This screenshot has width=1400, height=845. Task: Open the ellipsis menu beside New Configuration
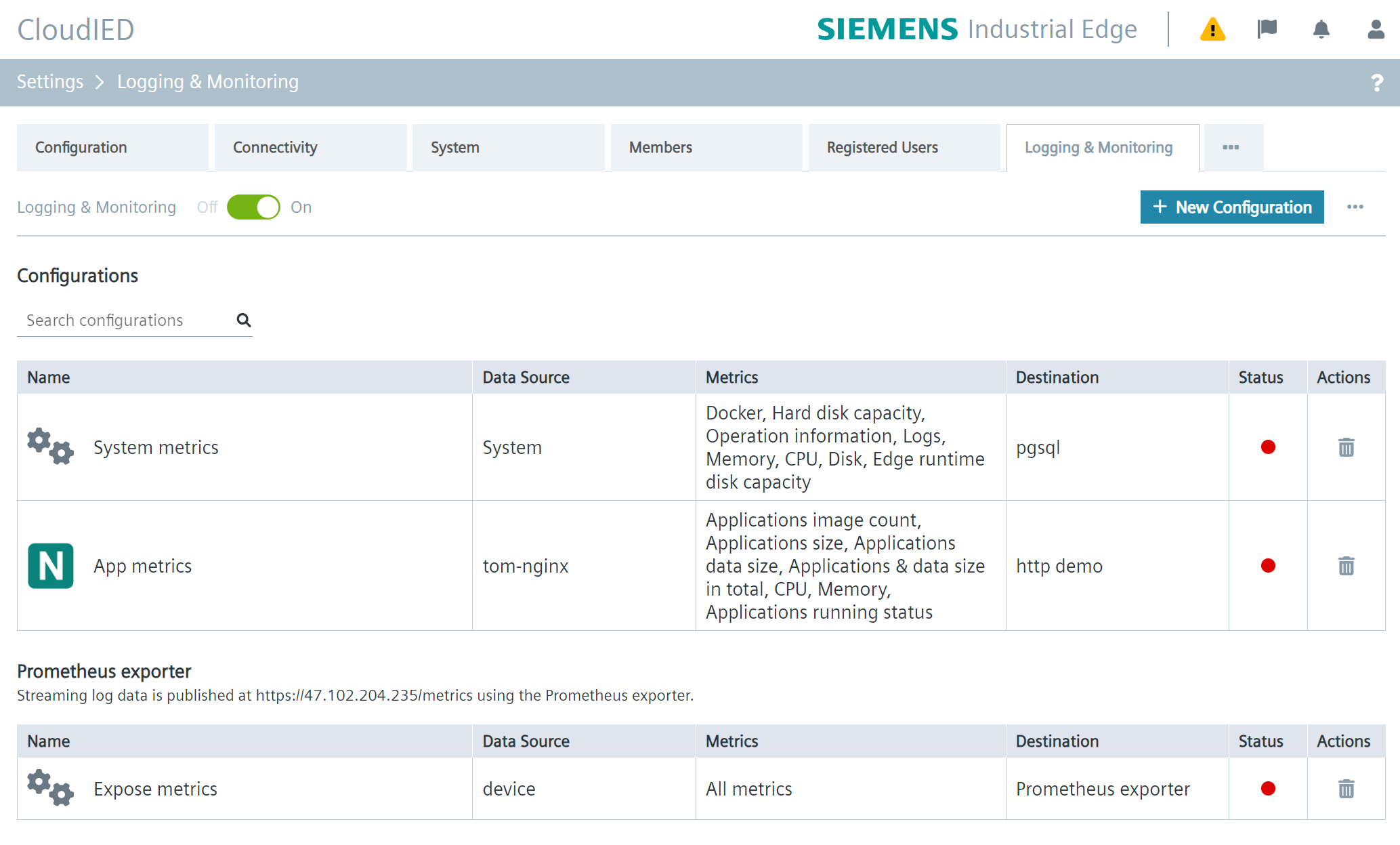point(1355,207)
